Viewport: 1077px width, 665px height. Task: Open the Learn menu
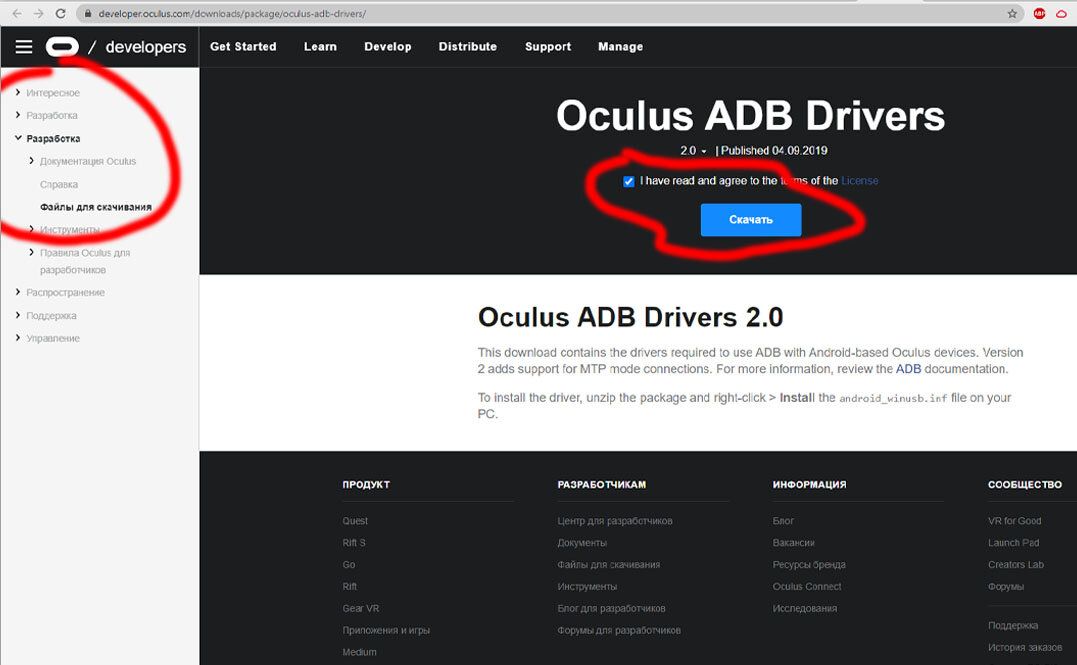pyautogui.click(x=320, y=47)
